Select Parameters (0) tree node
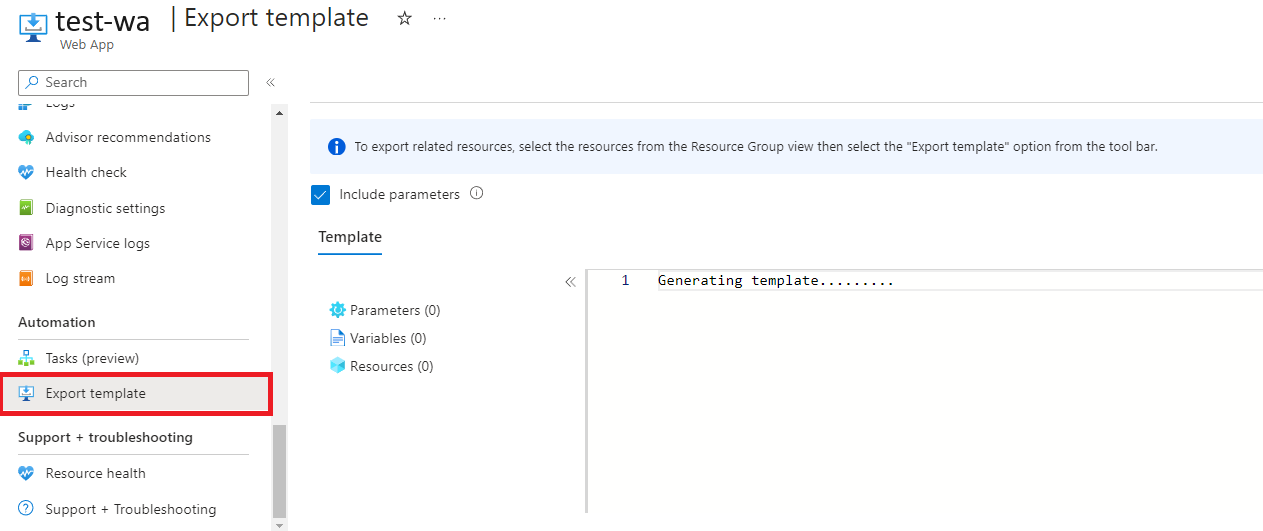The height and width of the screenshot is (531, 1263). (x=395, y=310)
